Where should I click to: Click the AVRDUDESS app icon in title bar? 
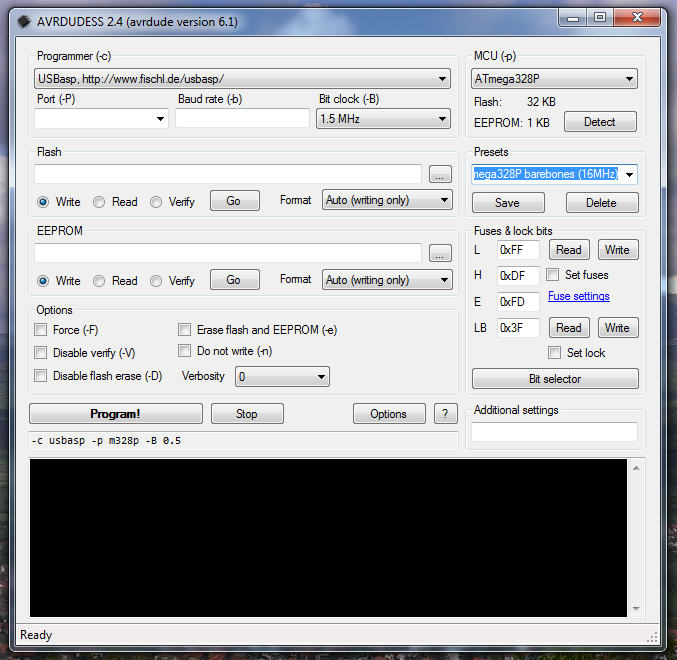24,21
